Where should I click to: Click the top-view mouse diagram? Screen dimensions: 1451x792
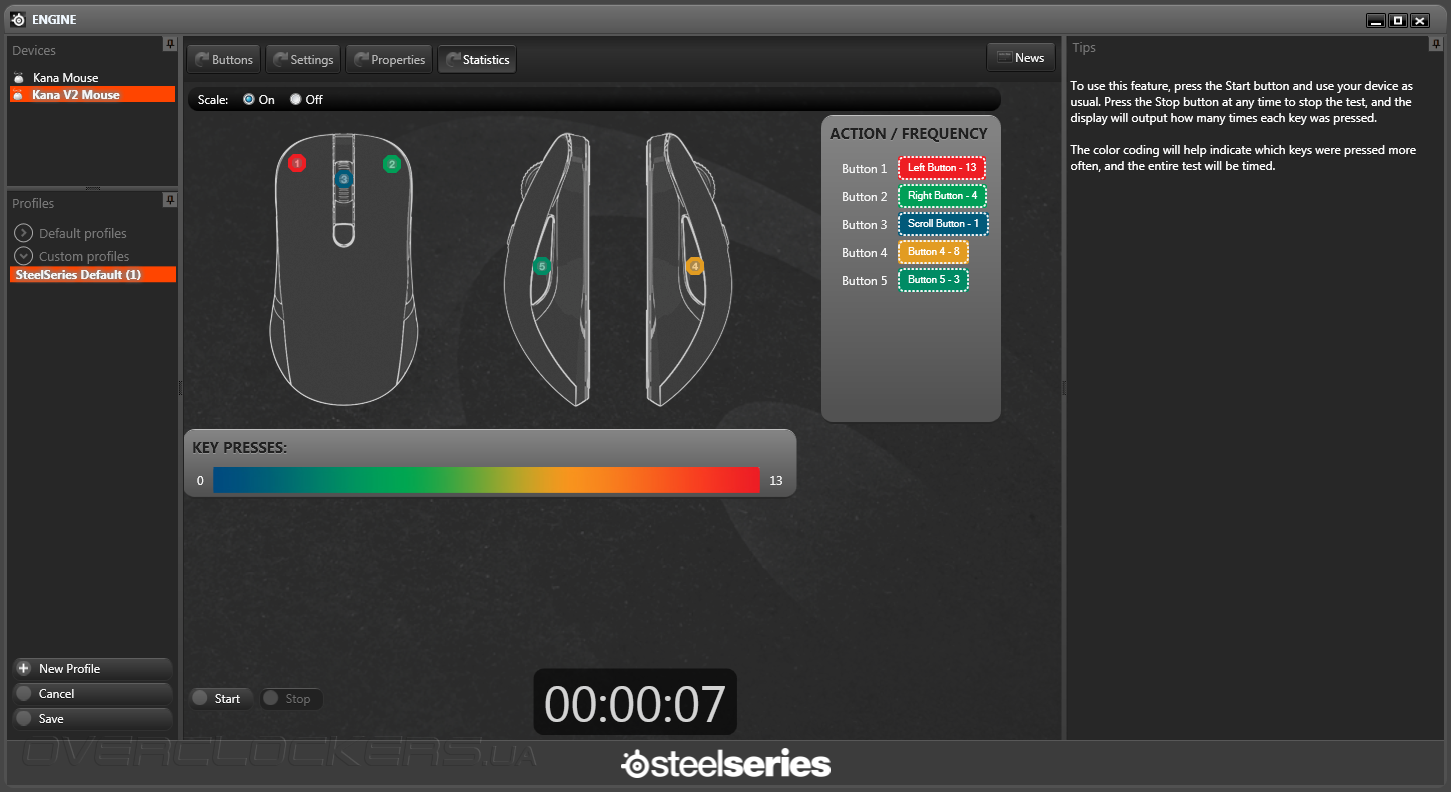coord(343,269)
